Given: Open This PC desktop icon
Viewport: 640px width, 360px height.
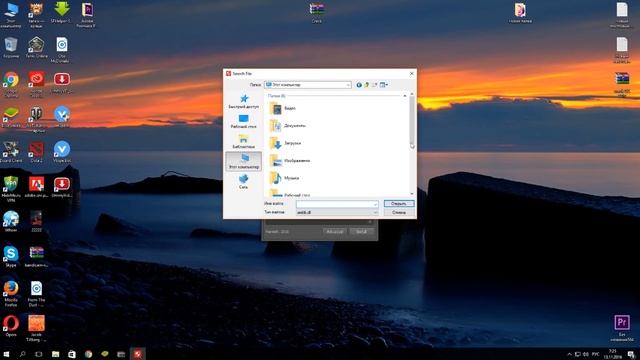Looking at the screenshot, I should pos(11,15).
